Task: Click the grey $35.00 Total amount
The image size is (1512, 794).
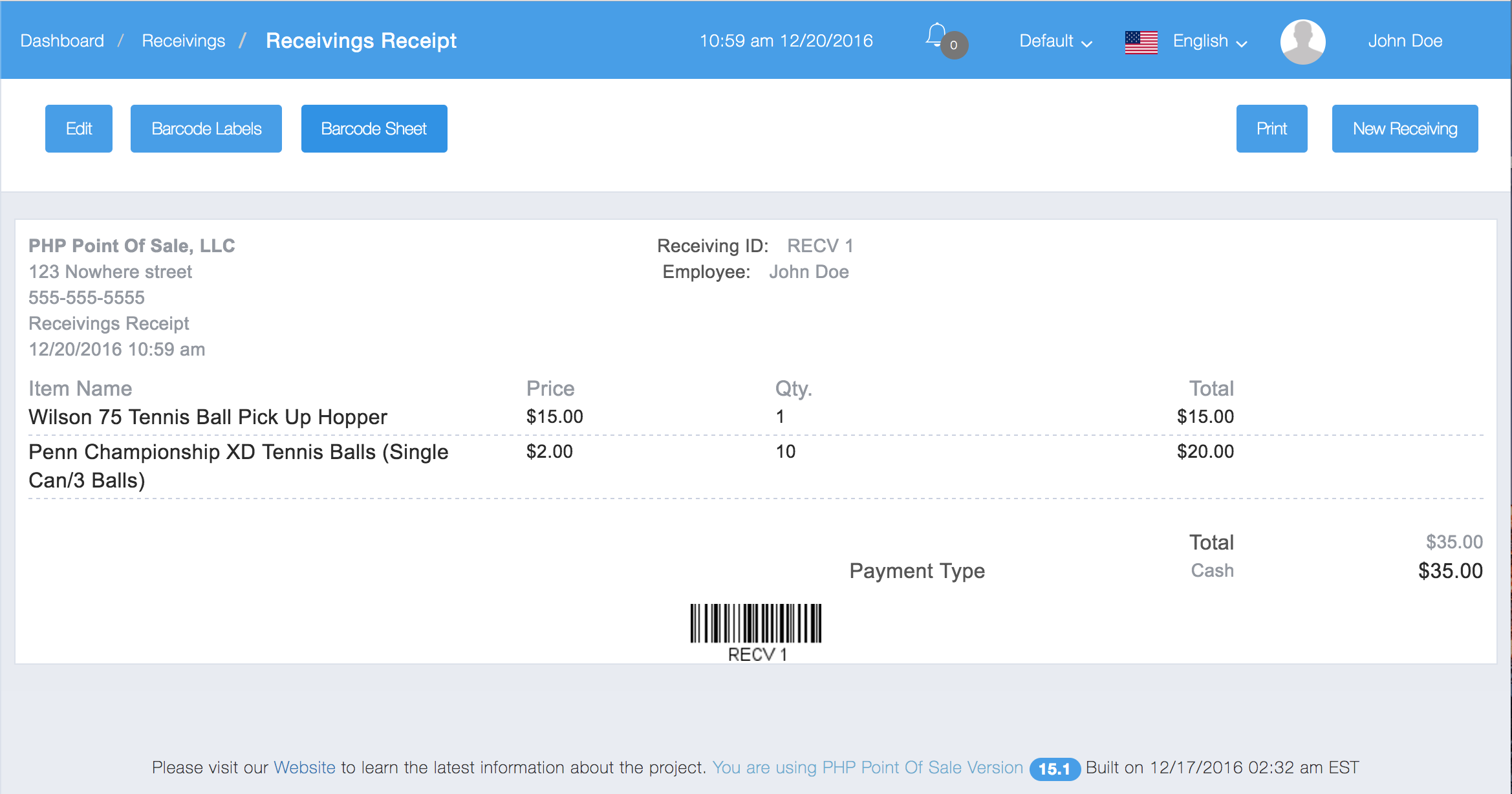Action: click(x=1454, y=542)
